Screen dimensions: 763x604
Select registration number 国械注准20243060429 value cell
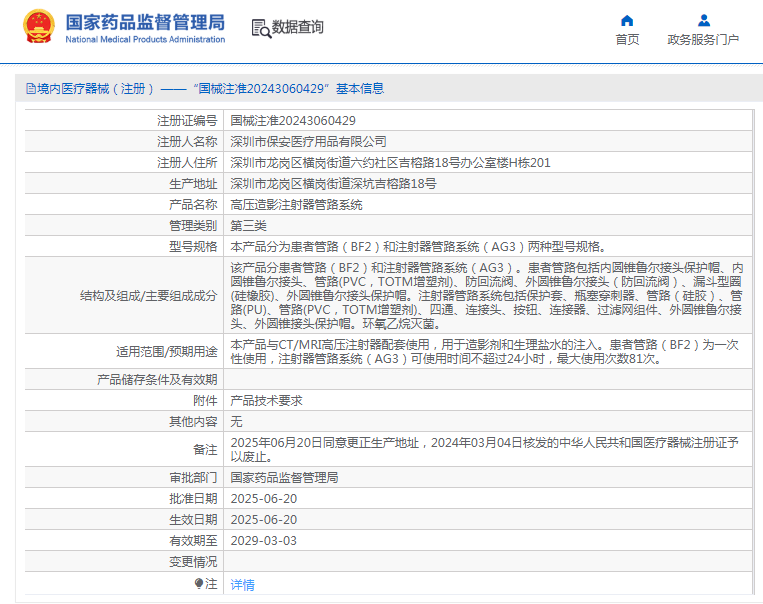pos(293,120)
